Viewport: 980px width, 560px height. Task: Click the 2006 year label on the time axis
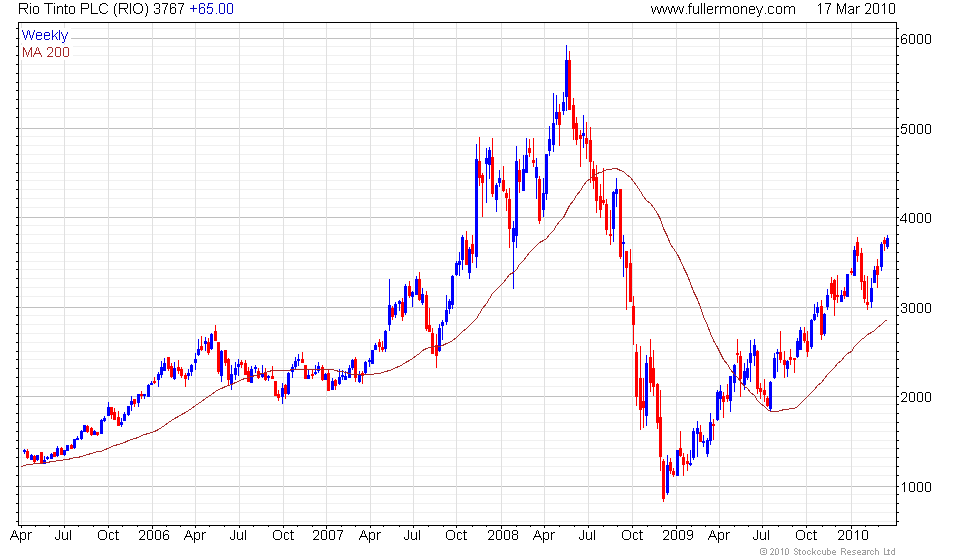154,535
